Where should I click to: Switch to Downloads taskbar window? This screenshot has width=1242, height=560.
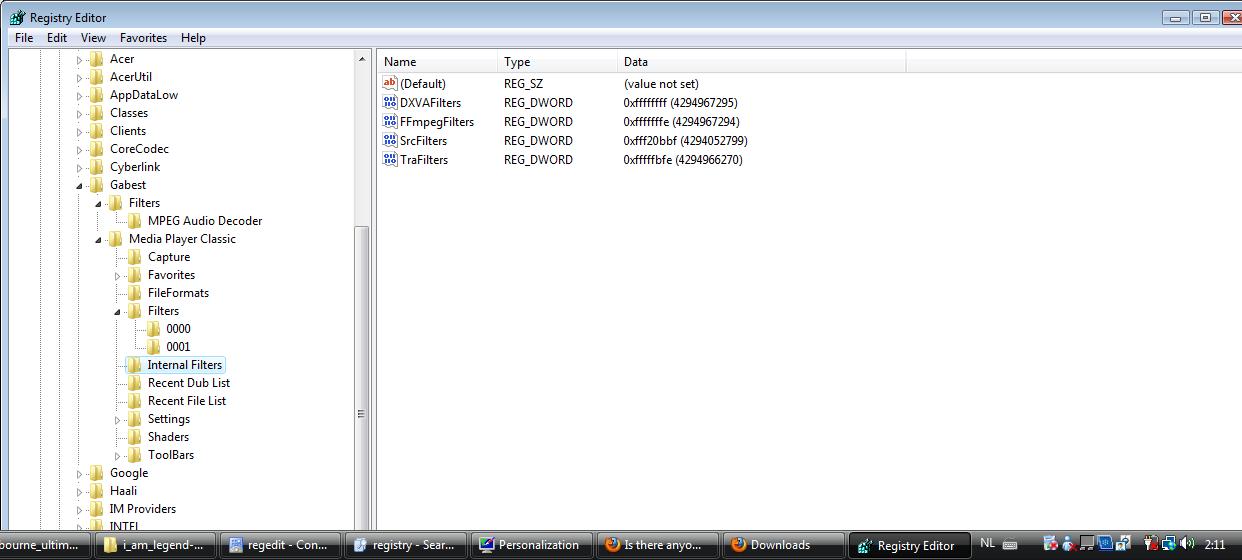click(x=783, y=545)
